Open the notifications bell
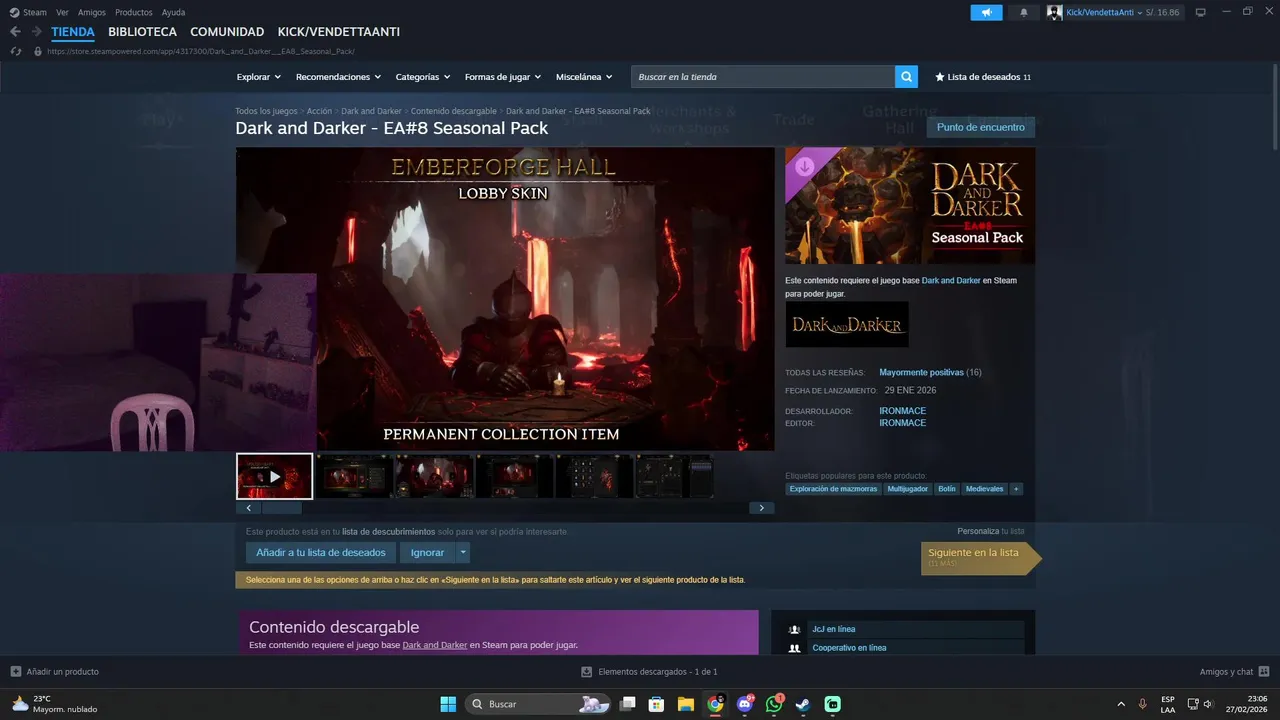The height and width of the screenshot is (720, 1280). [x=1023, y=12]
